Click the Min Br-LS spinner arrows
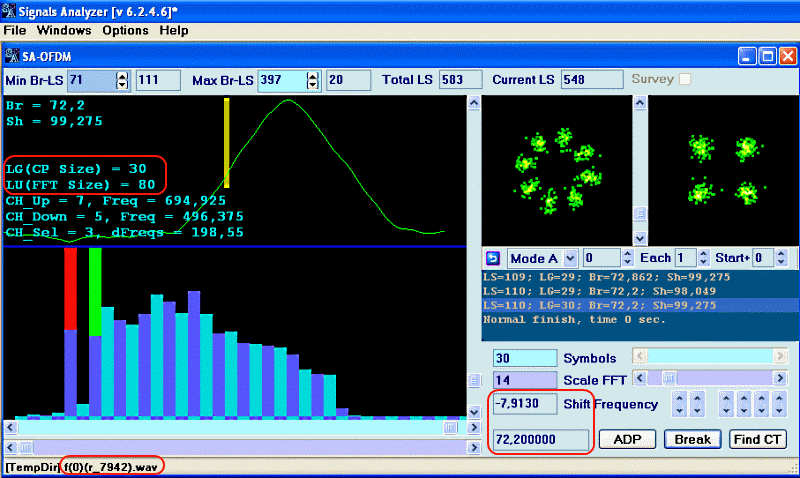The image size is (800, 478). click(123, 80)
